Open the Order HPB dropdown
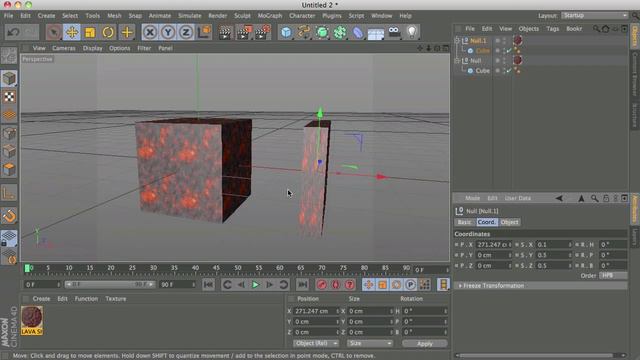Image resolution: width=640 pixels, height=360 pixels. coord(613,276)
